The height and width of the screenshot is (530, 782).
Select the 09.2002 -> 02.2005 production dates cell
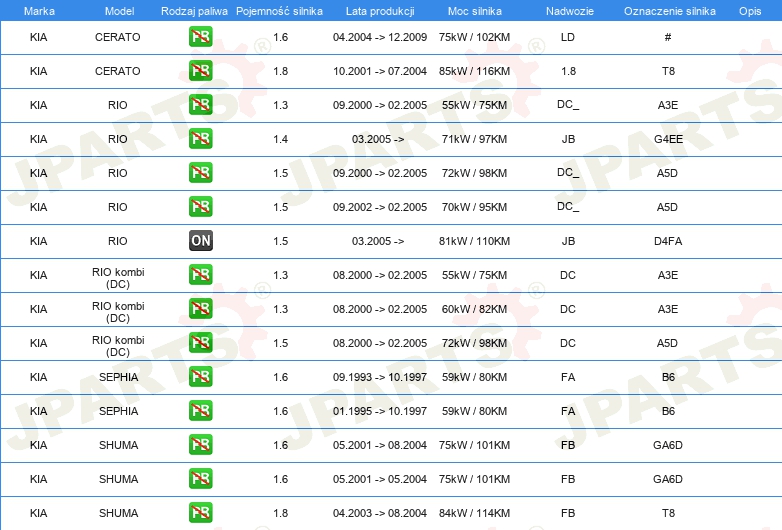pyautogui.click(x=380, y=207)
